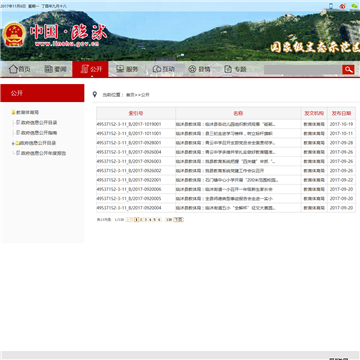Open 政府信息公开指南 tree item
This screenshot has width=360, height=360.
click(x=37, y=133)
